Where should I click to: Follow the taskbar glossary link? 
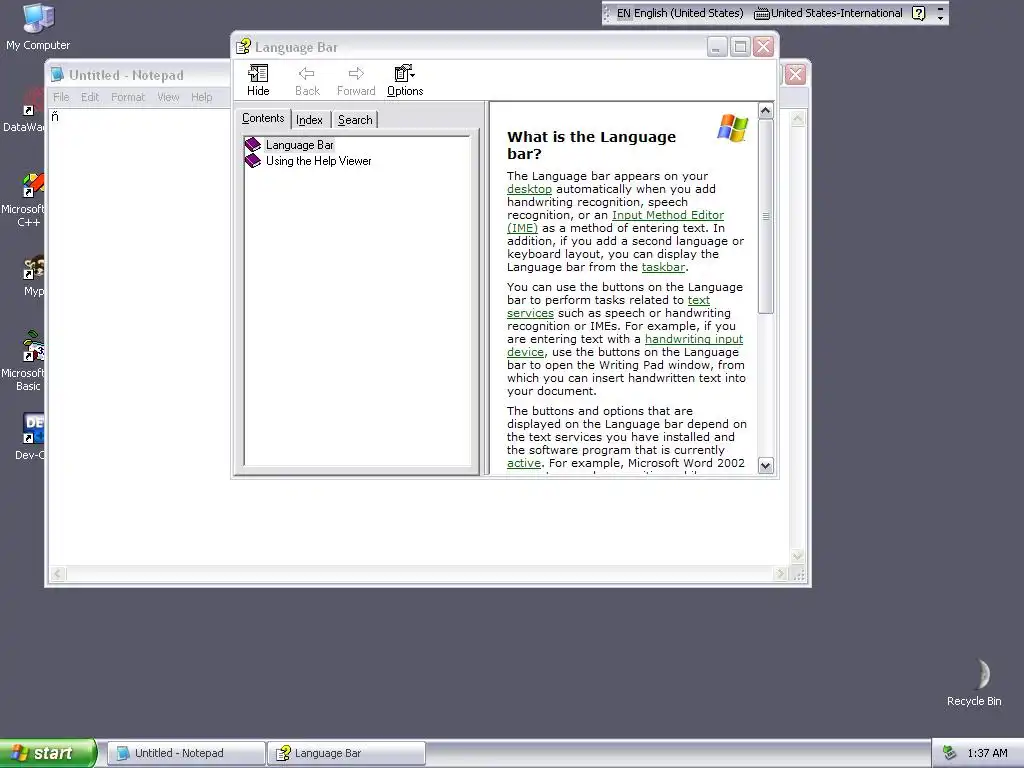664,267
